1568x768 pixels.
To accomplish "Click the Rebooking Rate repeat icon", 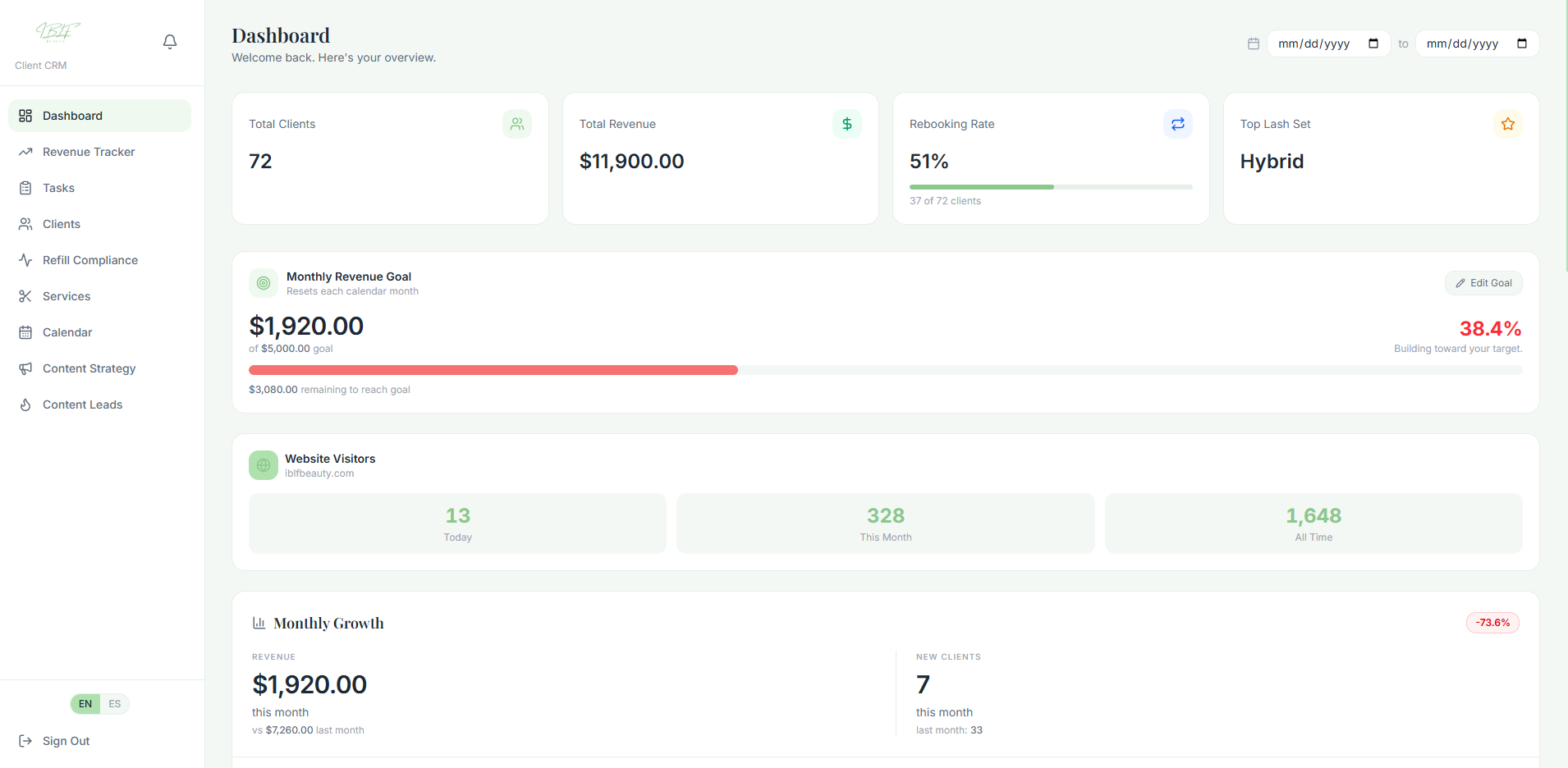I will coord(1177,124).
